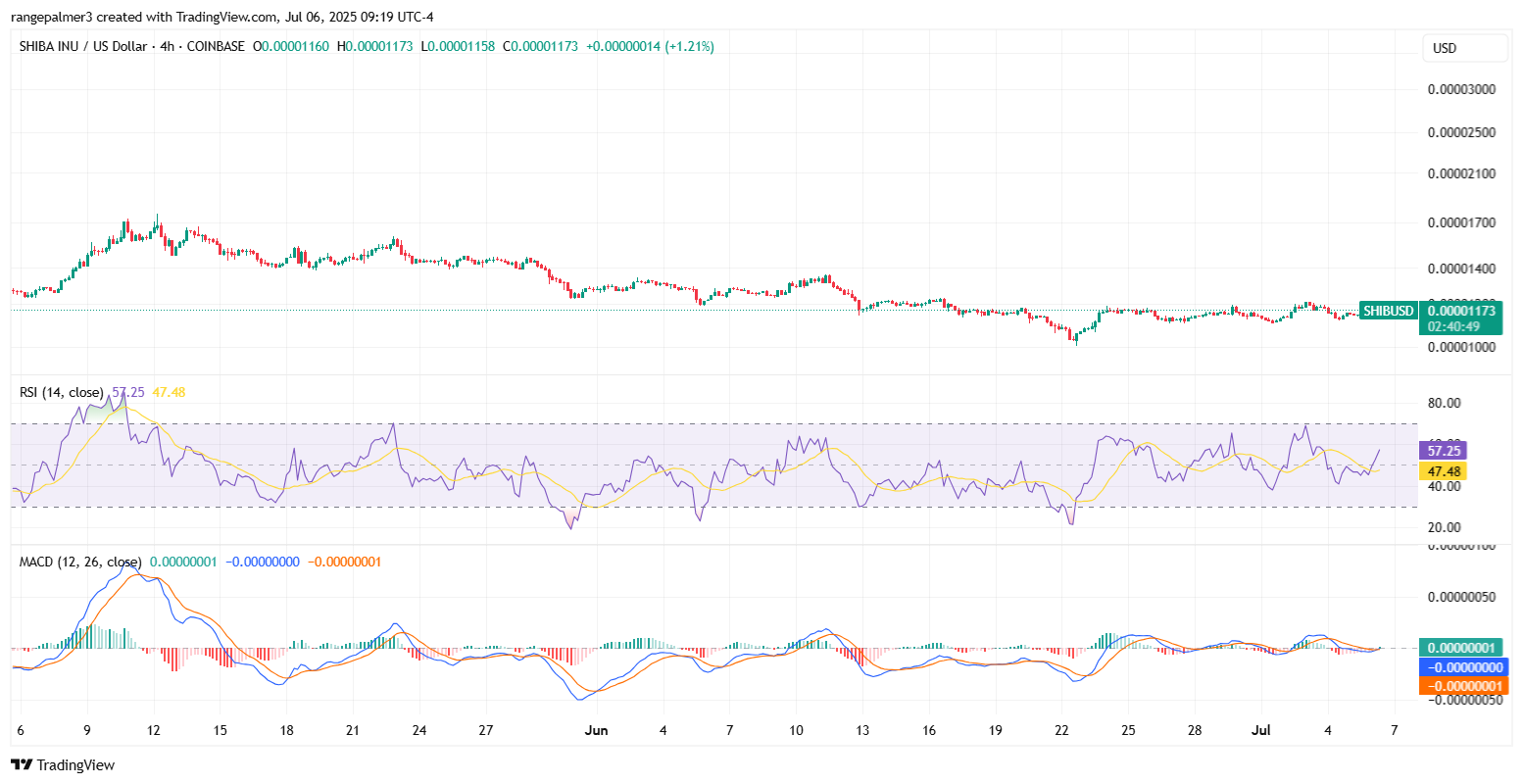The image size is (1523, 784).
Task: Click the TradingView logo at bottom left
Action: [63, 765]
